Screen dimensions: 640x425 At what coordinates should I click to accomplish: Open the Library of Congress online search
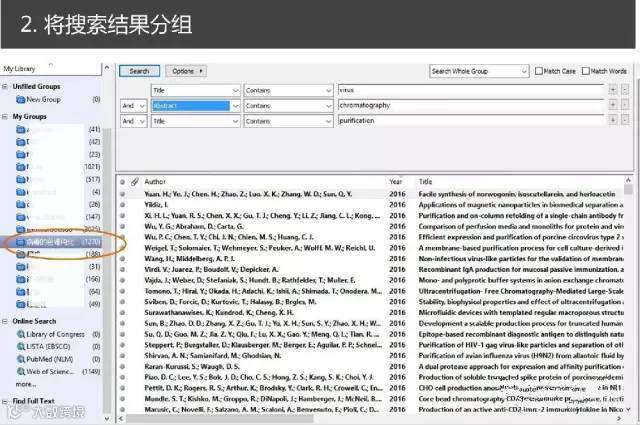tap(55, 334)
